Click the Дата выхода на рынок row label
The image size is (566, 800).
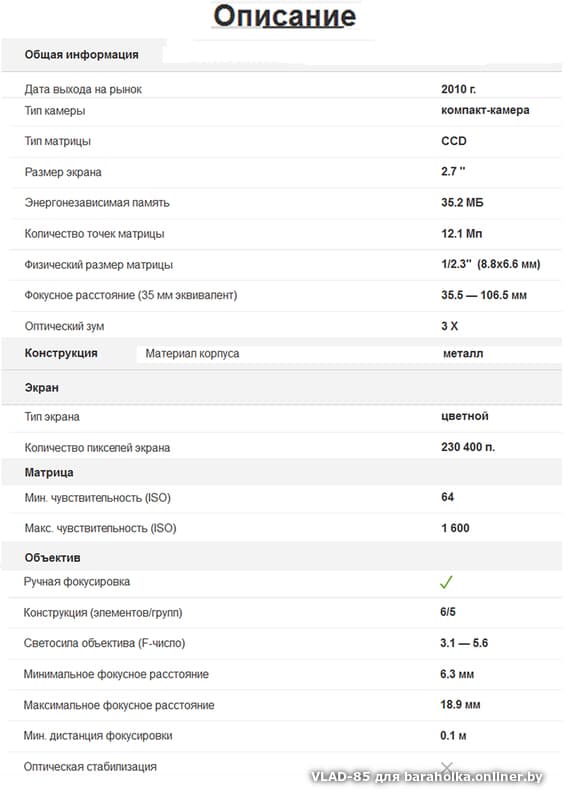pos(83,89)
